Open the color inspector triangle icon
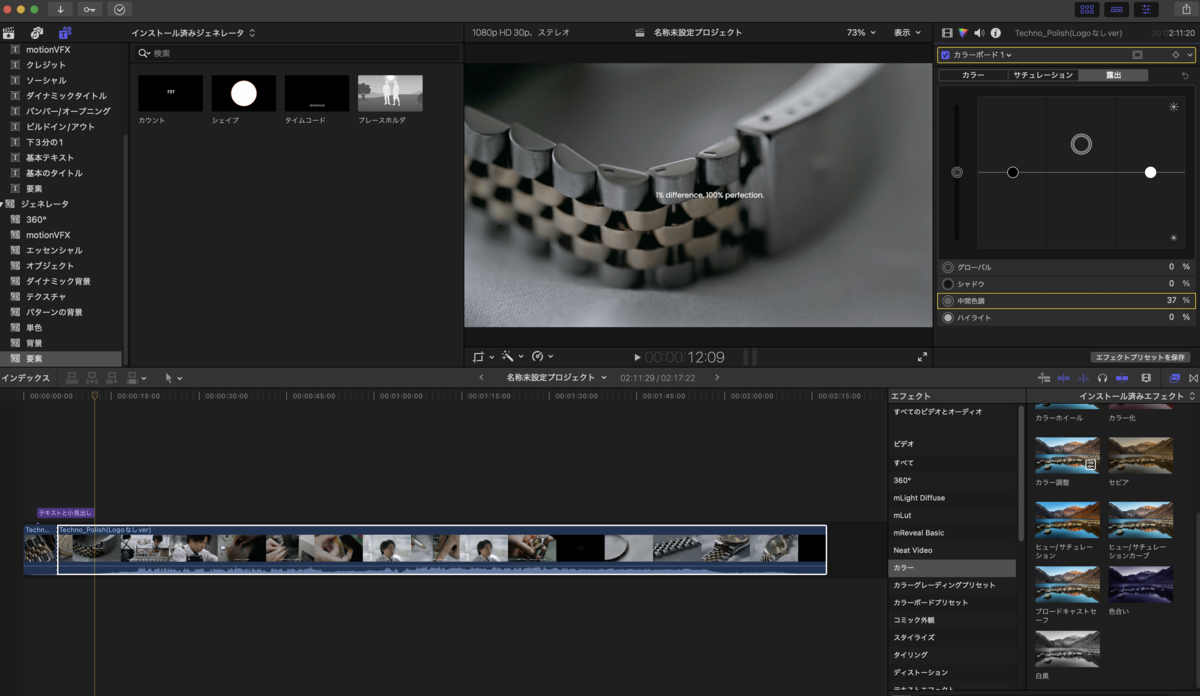This screenshot has width=1200, height=696. [963, 33]
